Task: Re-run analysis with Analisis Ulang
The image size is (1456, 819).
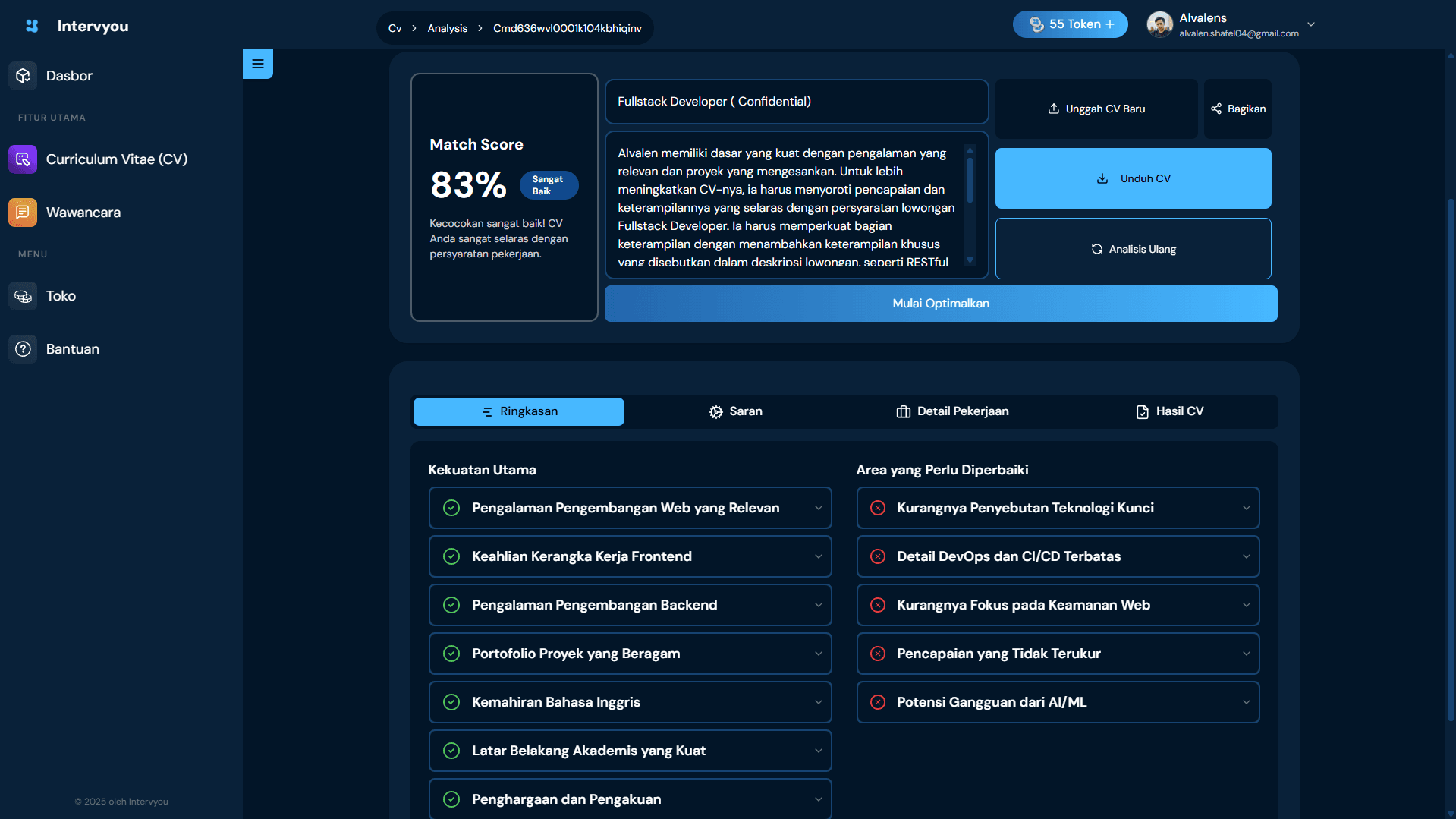Action: tap(1133, 249)
